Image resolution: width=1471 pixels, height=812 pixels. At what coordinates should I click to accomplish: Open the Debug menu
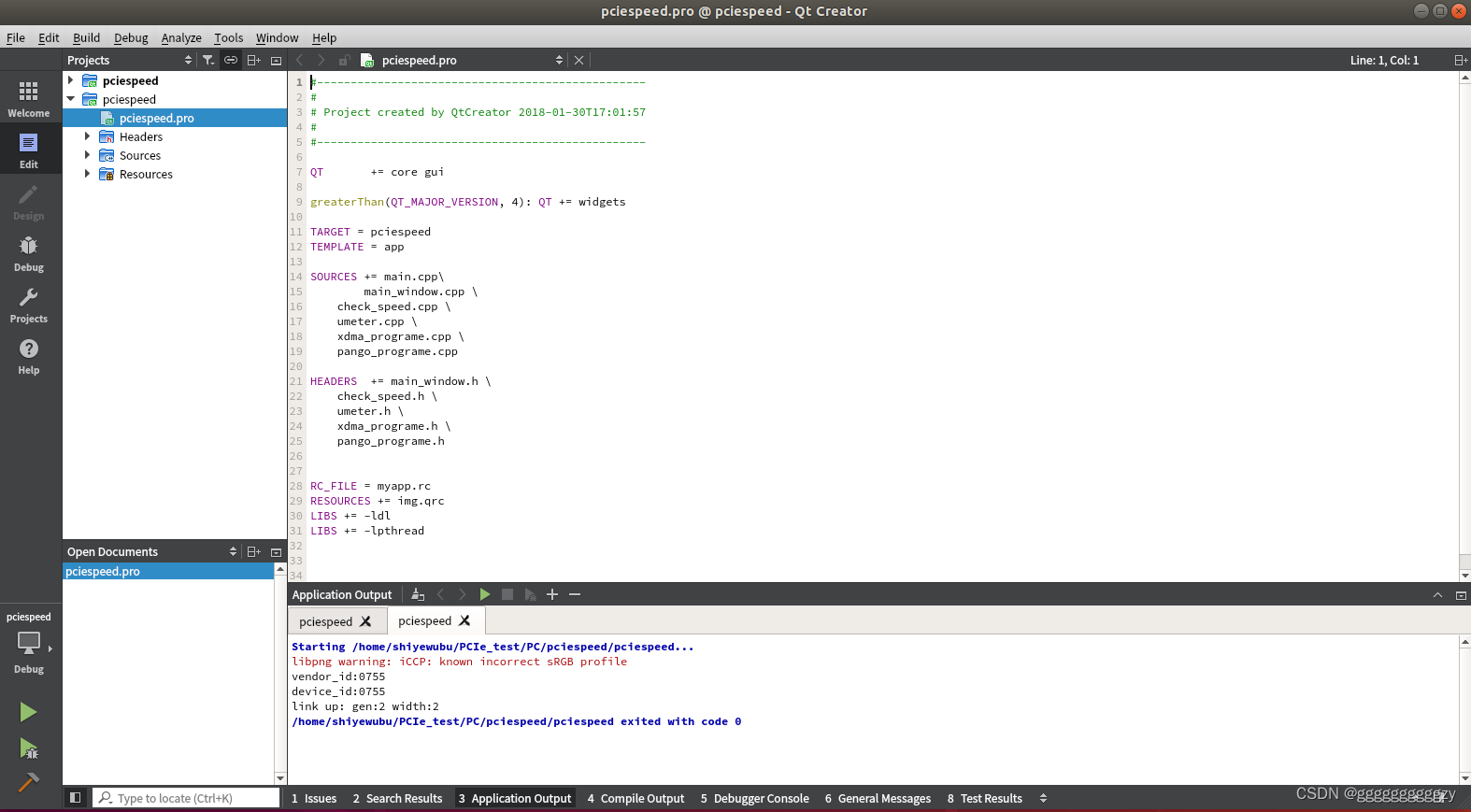pos(131,37)
